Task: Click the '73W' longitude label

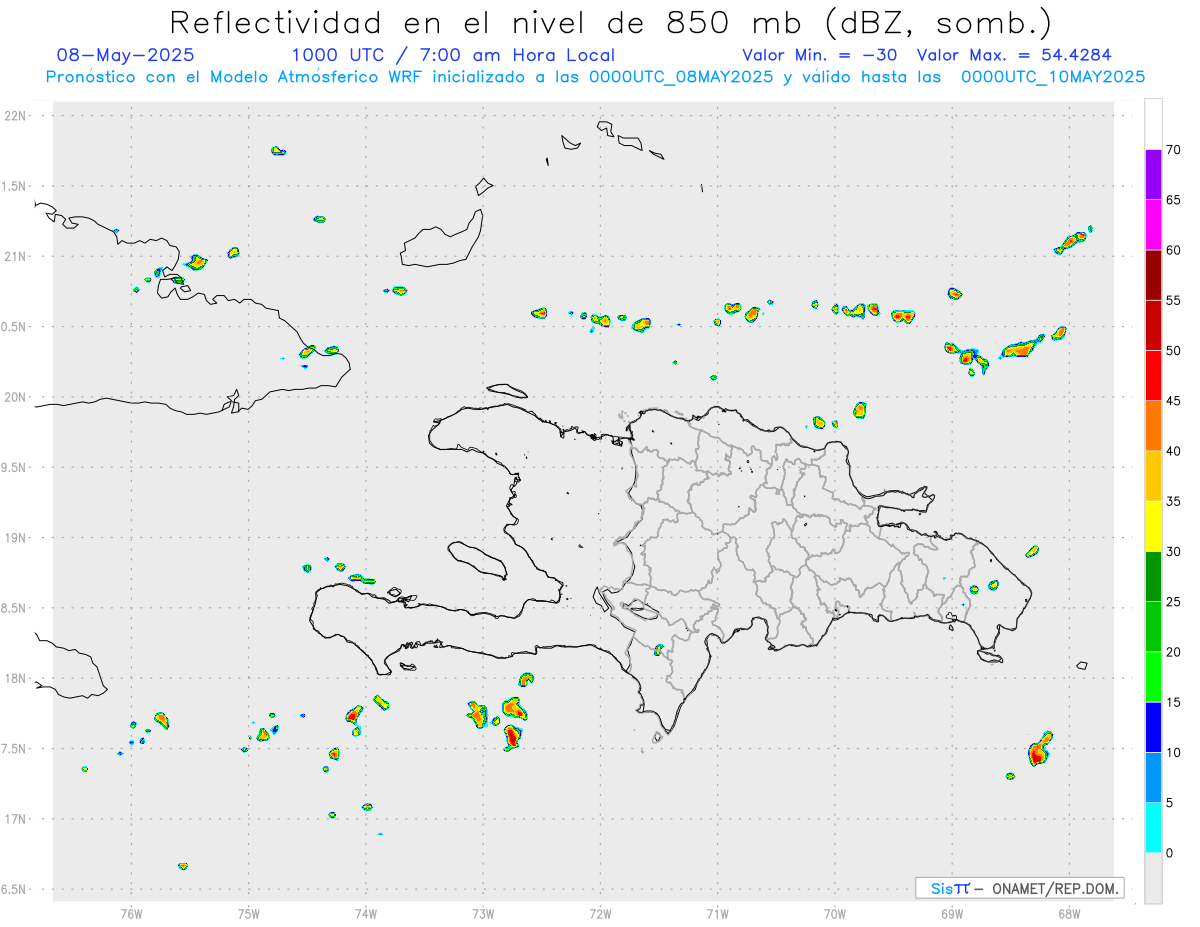Action: [483, 913]
